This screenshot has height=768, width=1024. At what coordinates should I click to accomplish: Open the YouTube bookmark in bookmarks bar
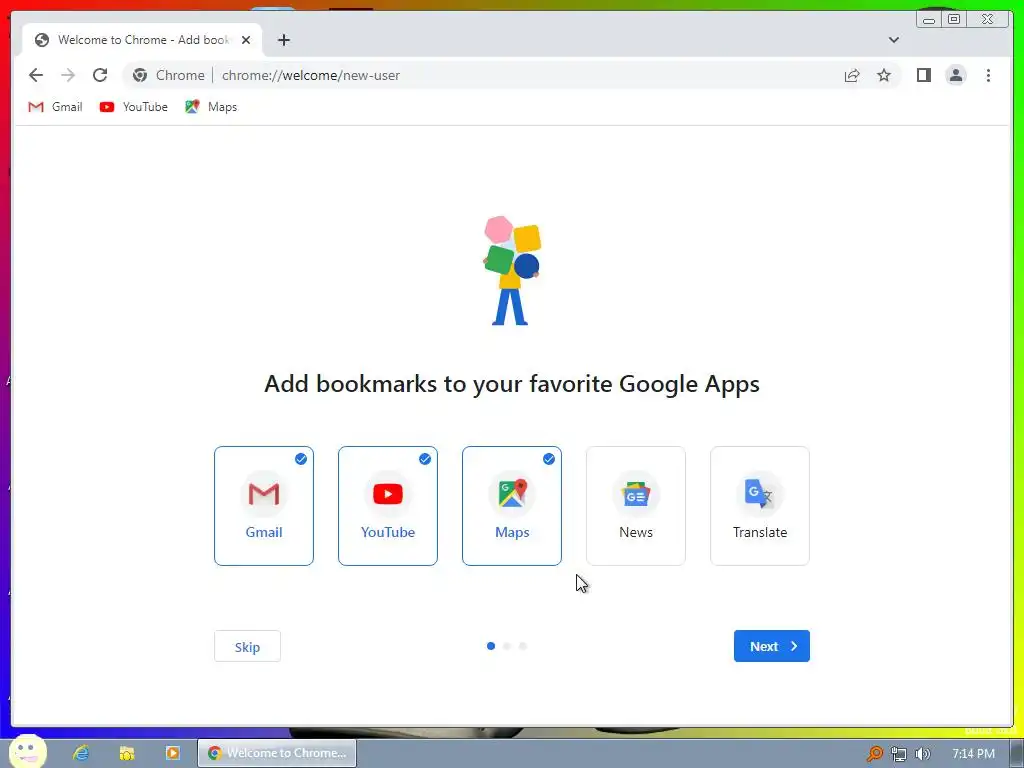(x=134, y=107)
